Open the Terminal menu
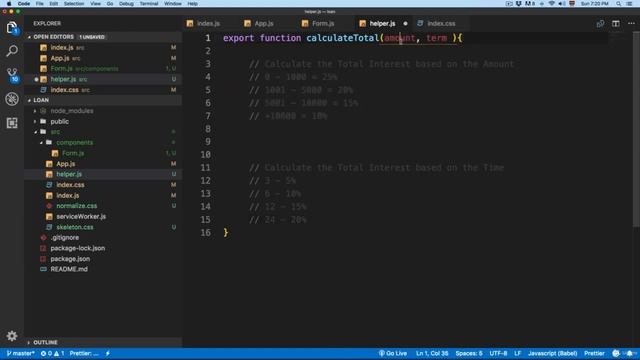Screen dimensions: 640x360 click(x=149, y=4)
